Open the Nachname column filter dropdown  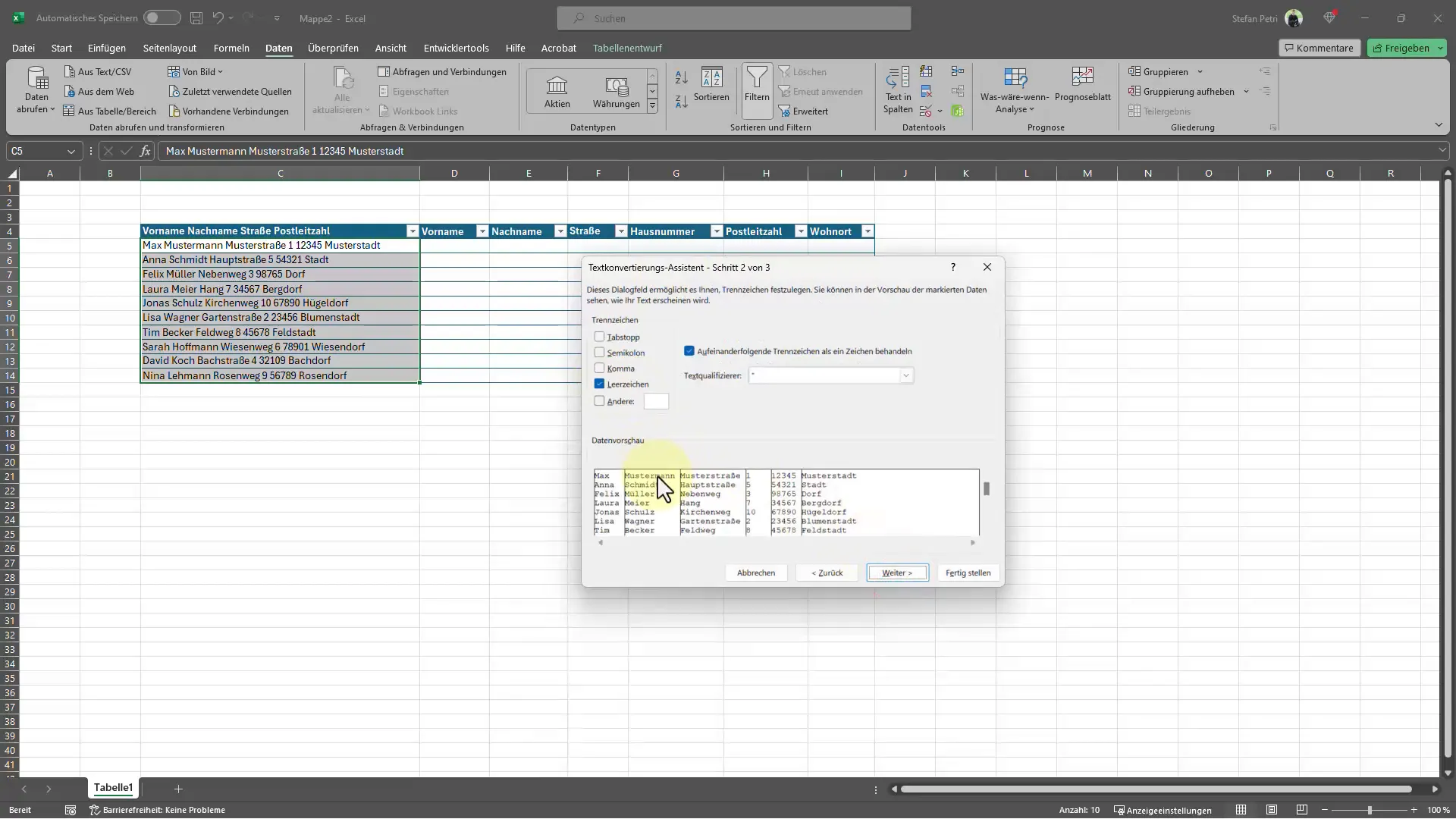coord(560,231)
